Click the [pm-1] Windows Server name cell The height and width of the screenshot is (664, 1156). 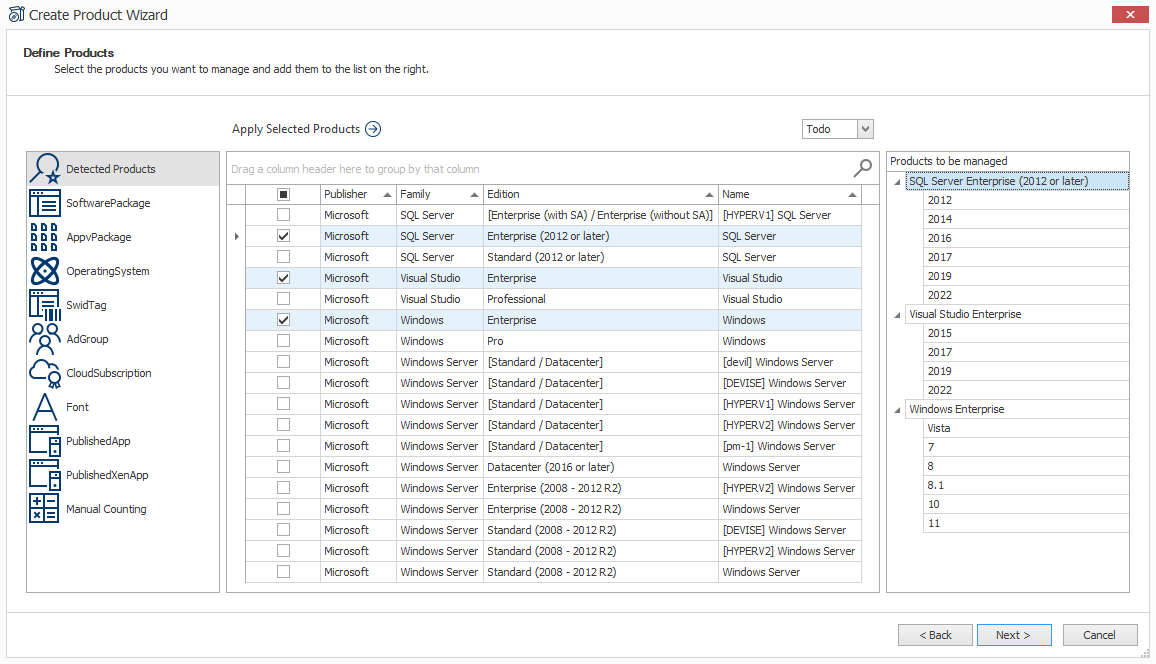(x=790, y=446)
